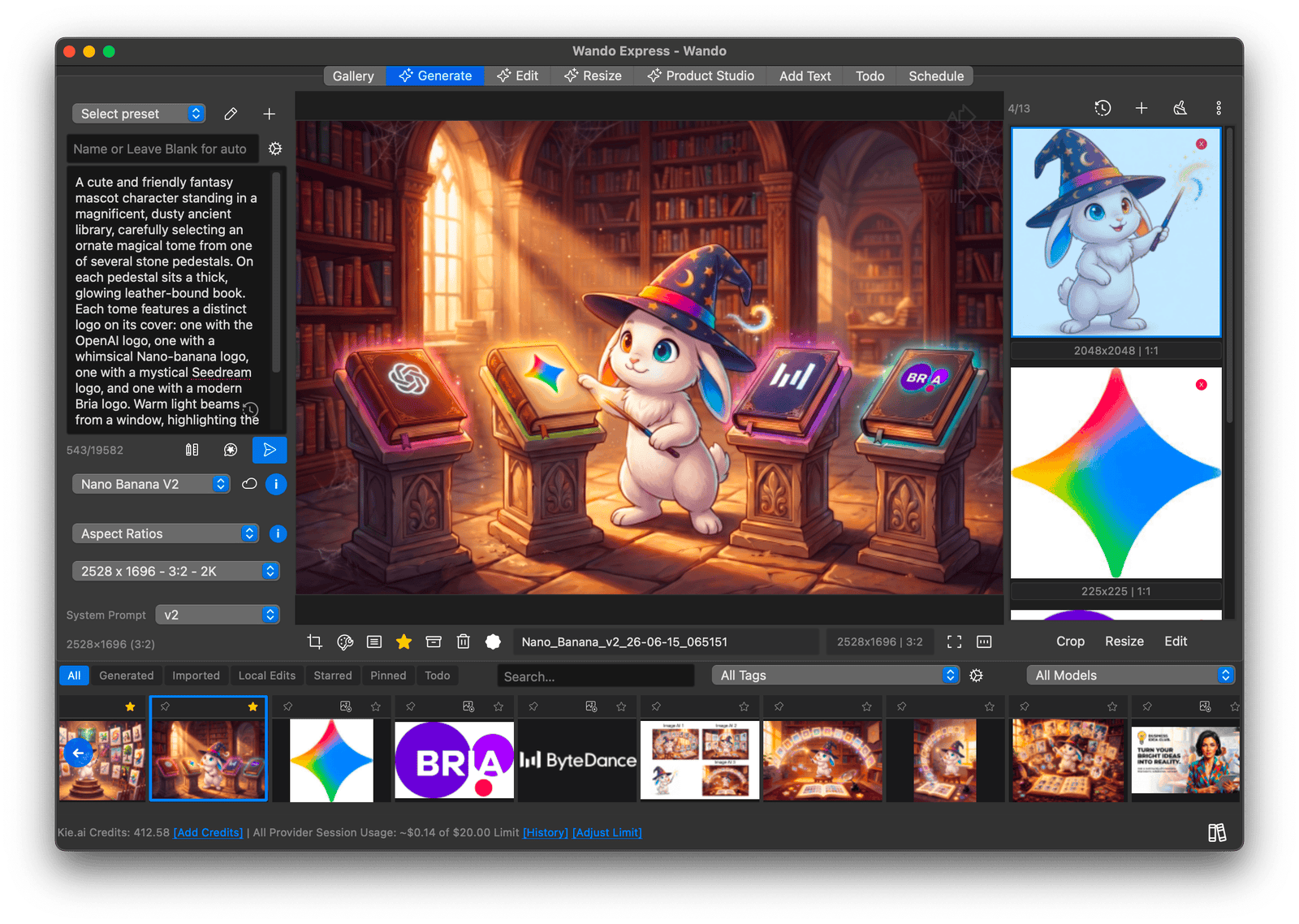Click the Add Credits link
This screenshot has height=924, width=1299.
[x=208, y=832]
